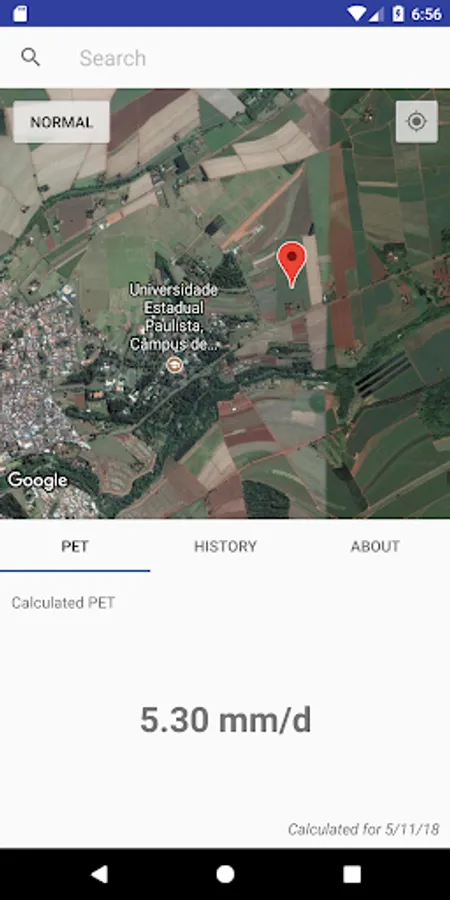Open the ABOUT tab
The width and height of the screenshot is (450, 900).
pos(375,546)
